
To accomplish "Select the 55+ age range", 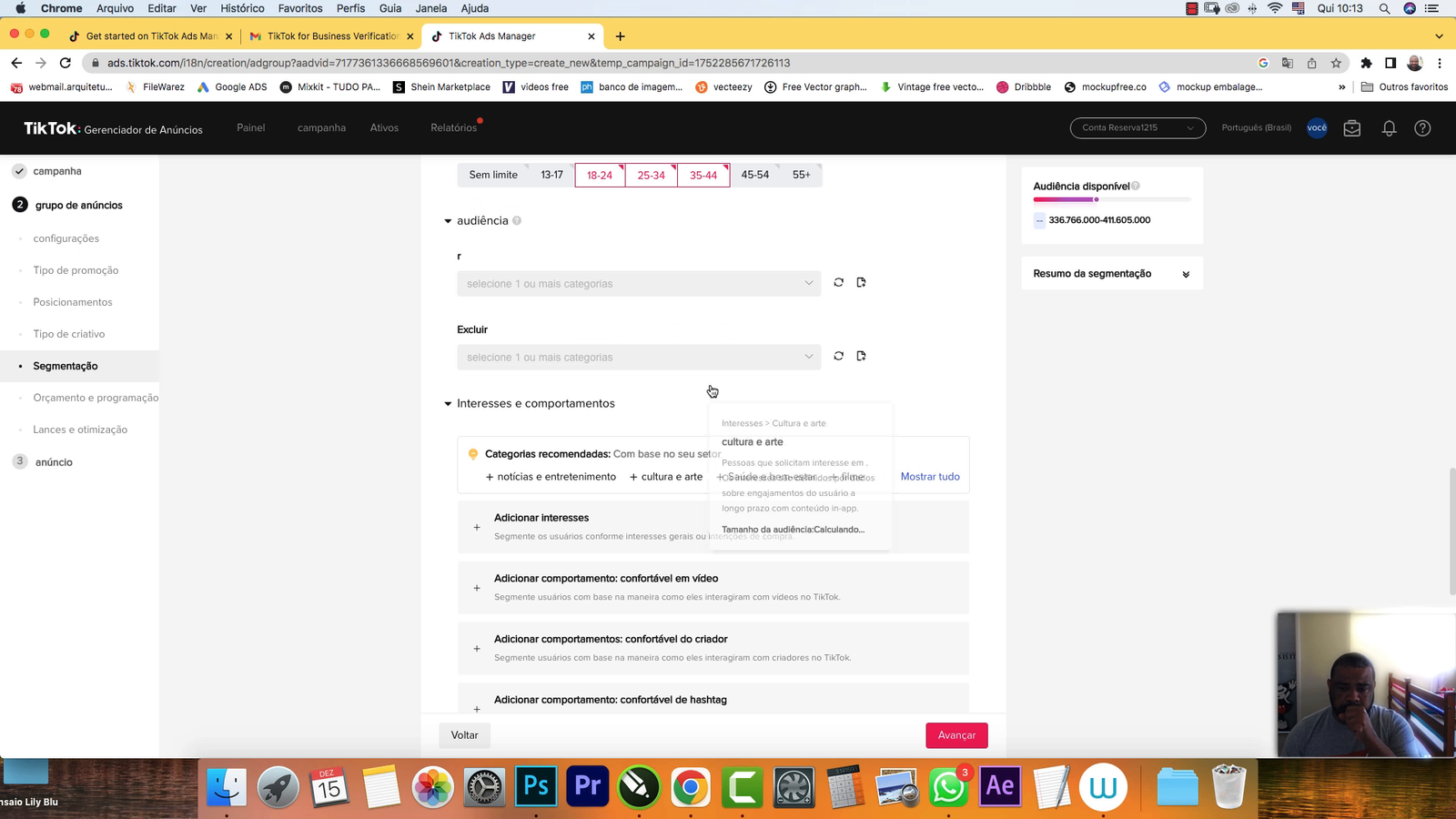I will click(802, 175).
